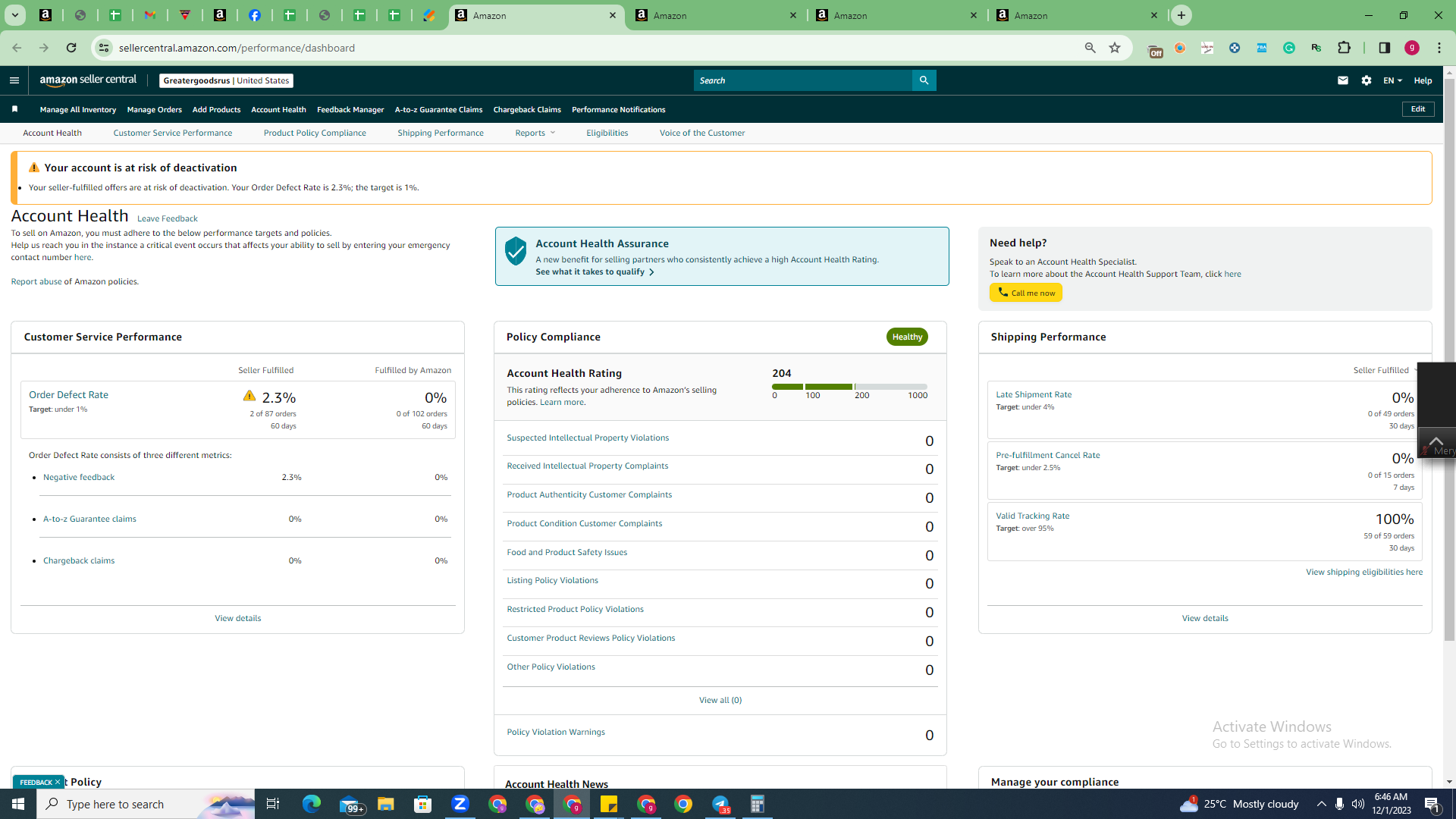Image resolution: width=1456 pixels, height=819 pixels.
Task: Close the FEEDBACK tab with its X
Action: tap(58, 782)
